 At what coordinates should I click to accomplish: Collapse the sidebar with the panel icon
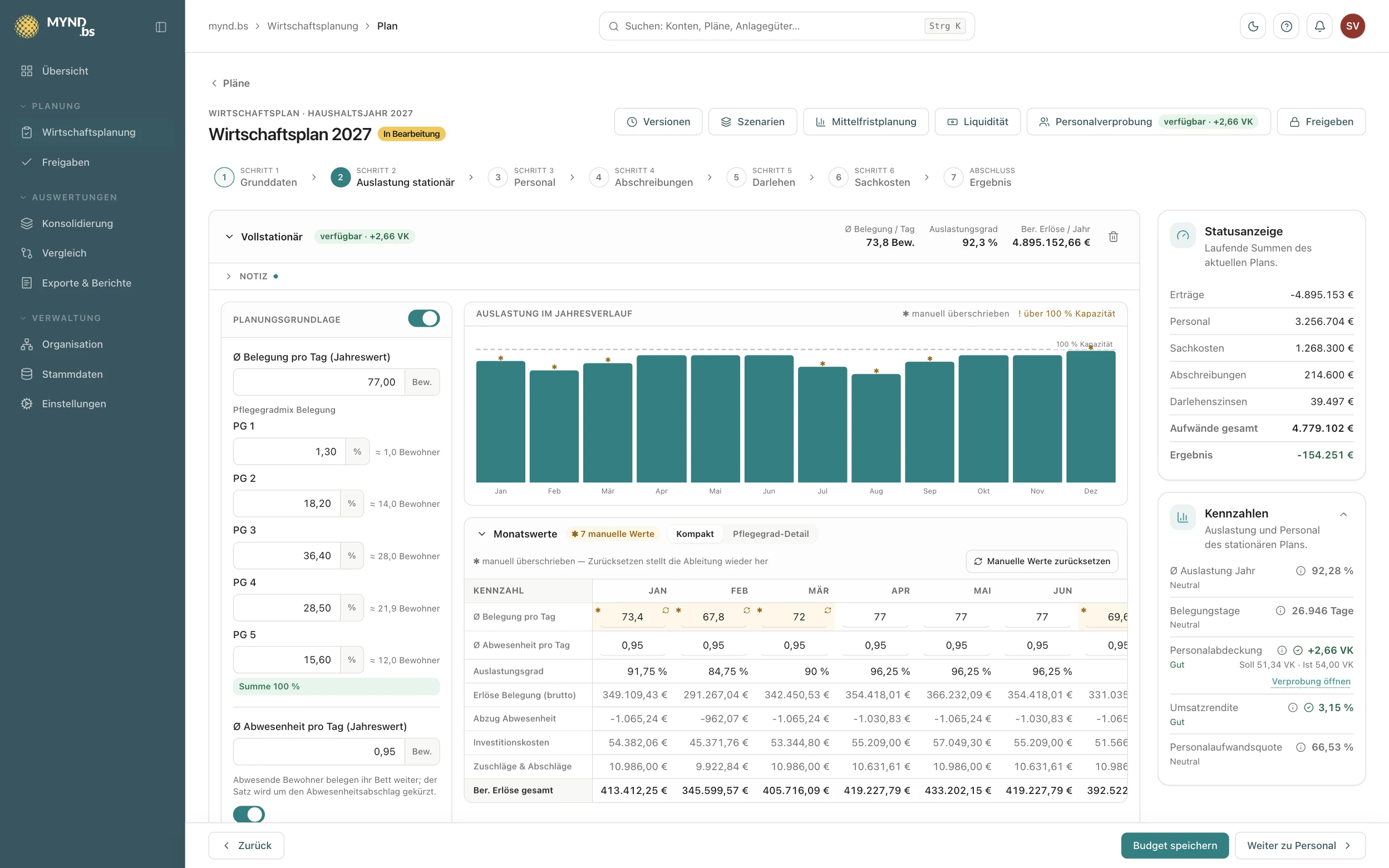(x=161, y=26)
